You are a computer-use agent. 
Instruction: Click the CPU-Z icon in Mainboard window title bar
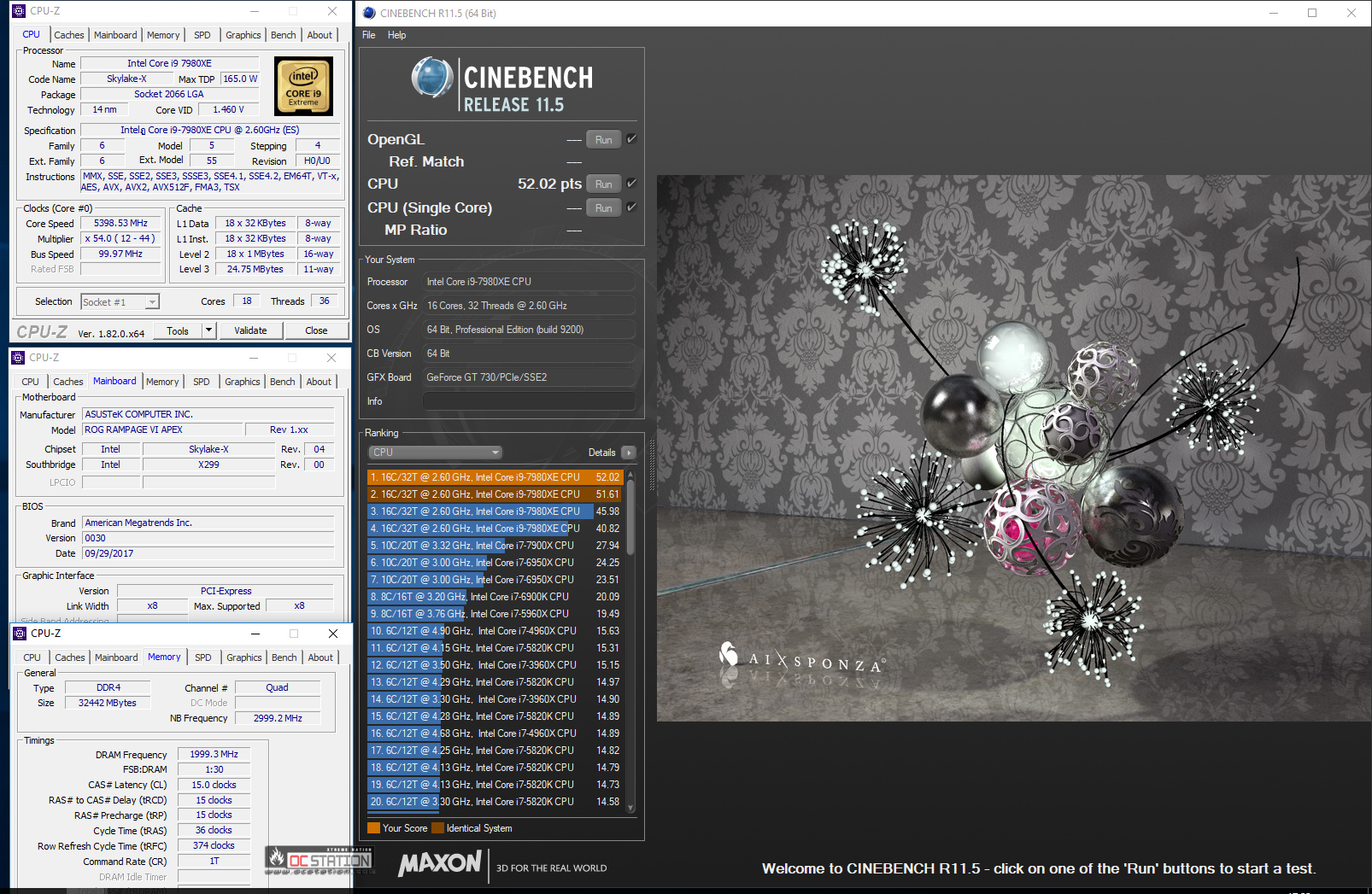18,358
